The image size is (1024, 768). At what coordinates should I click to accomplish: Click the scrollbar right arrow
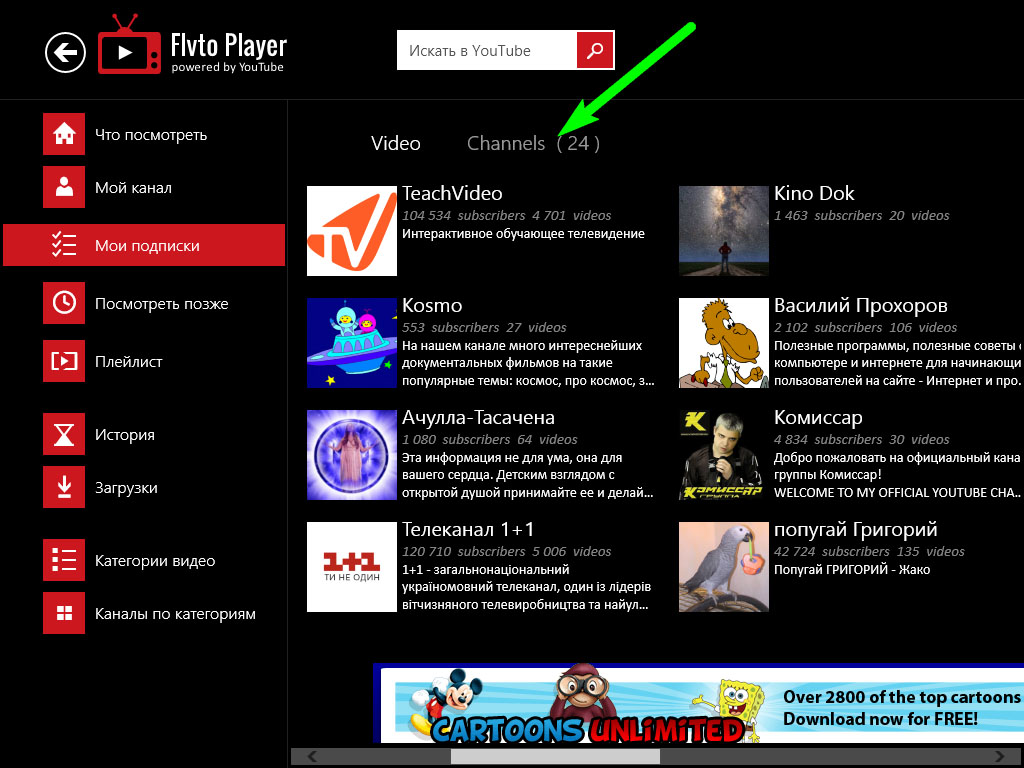pos(1000,756)
